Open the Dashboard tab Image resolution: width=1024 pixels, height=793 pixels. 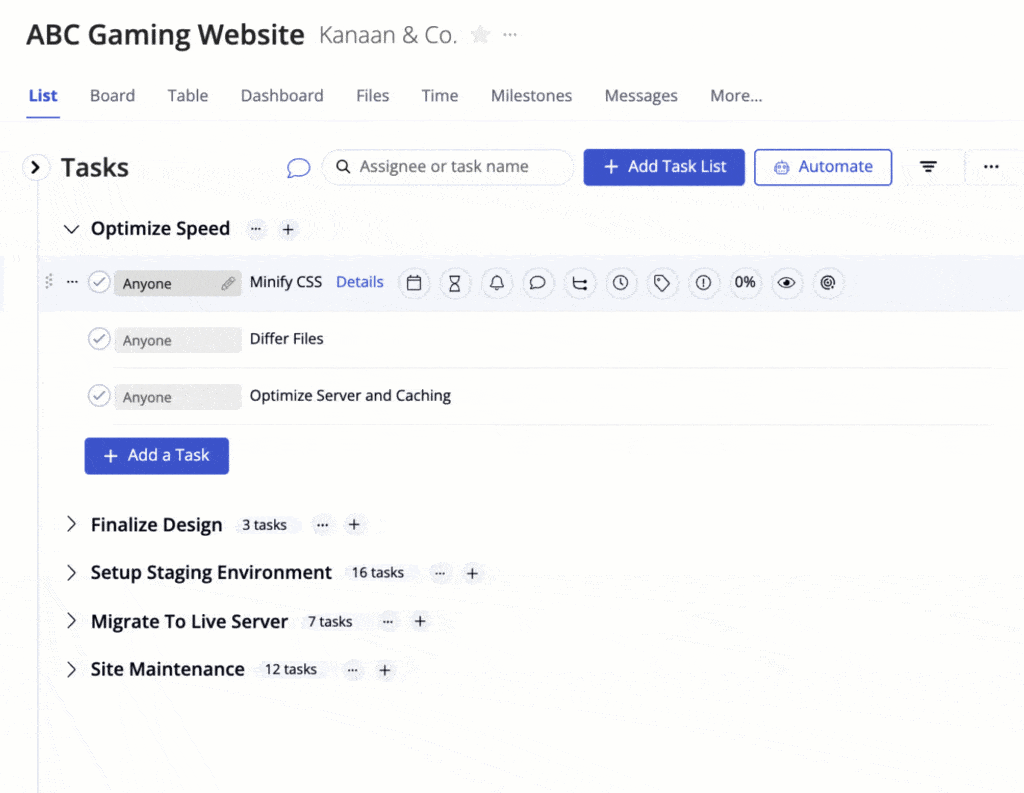(282, 96)
